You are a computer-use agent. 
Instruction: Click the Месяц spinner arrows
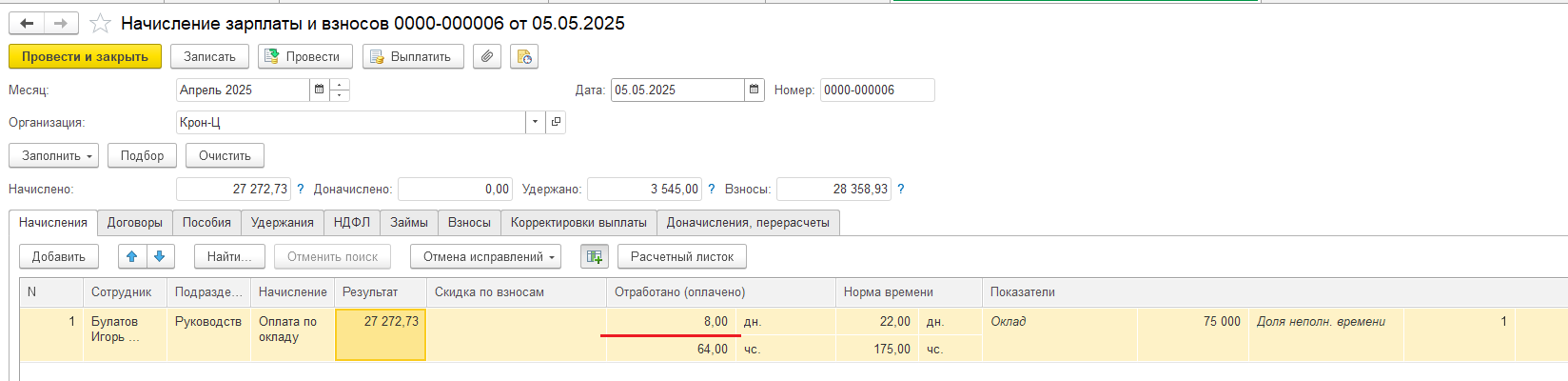[340, 90]
